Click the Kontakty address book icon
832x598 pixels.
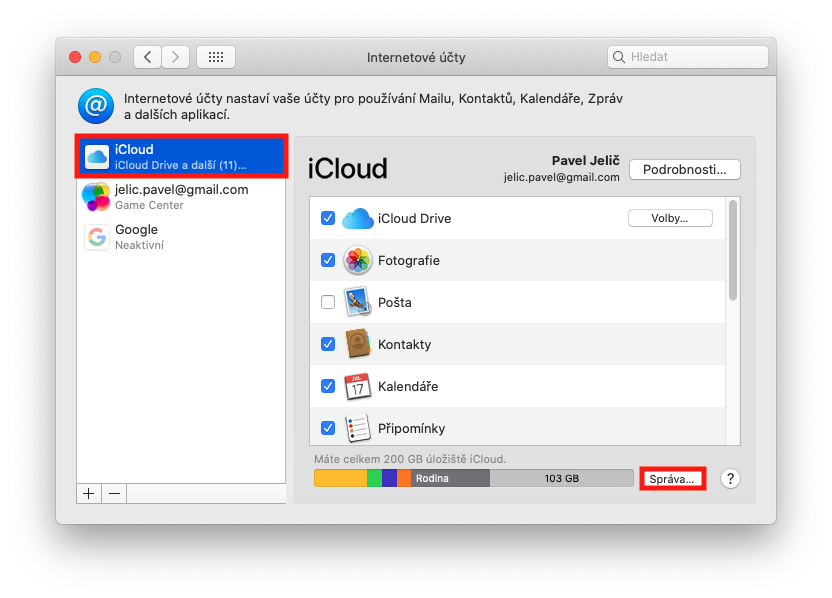(x=357, y=344)
